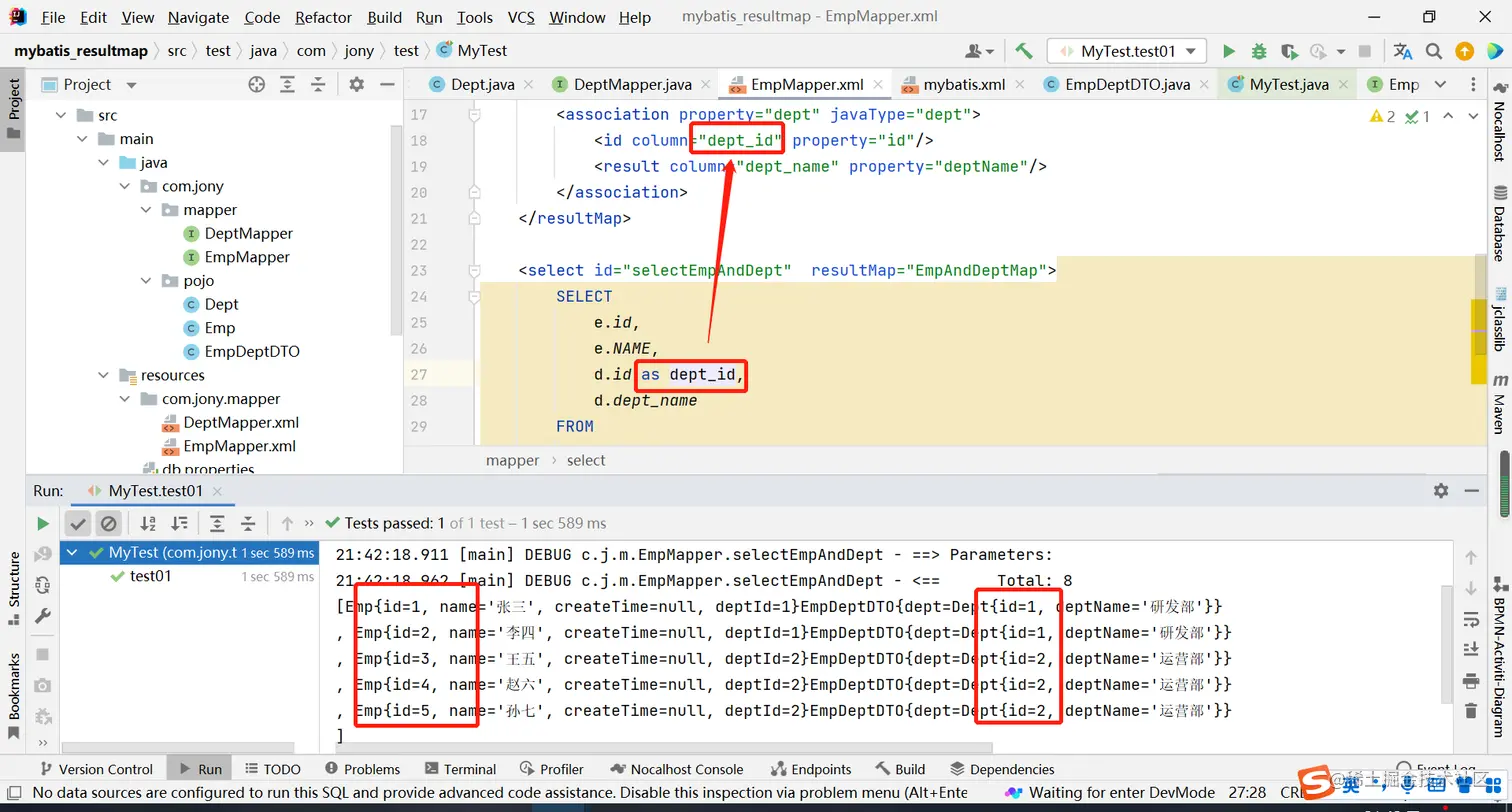Viewport: 1512px width, 812px height.
Task: Collapse the resources folder
Action: (x=103, y=375)
